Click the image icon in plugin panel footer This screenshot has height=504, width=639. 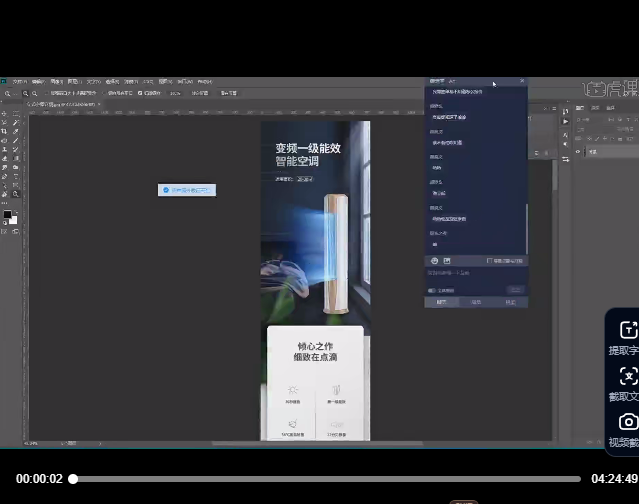(447, 261)
